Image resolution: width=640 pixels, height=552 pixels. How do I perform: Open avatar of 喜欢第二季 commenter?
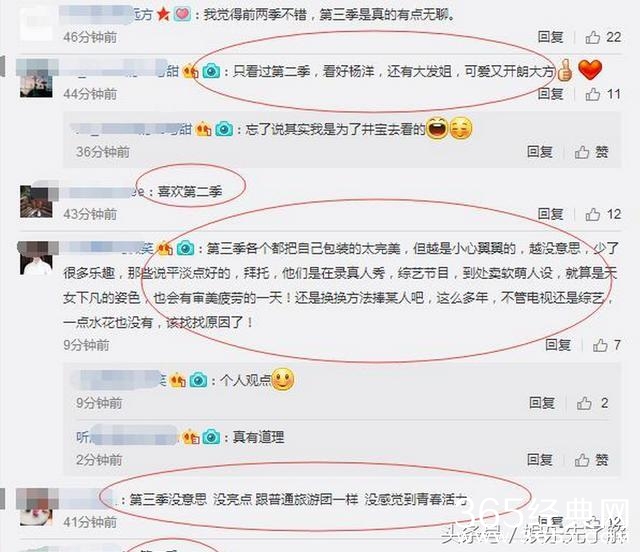click(x=36, y=202)
